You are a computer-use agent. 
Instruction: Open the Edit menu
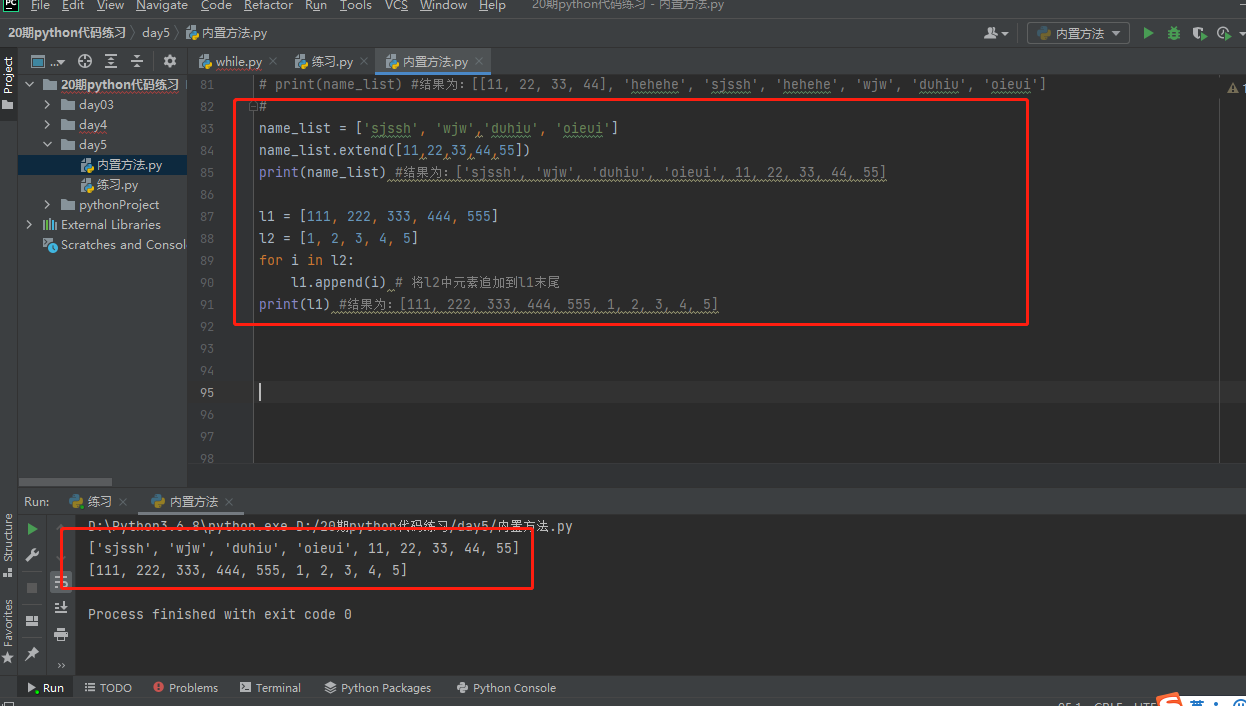73,6
